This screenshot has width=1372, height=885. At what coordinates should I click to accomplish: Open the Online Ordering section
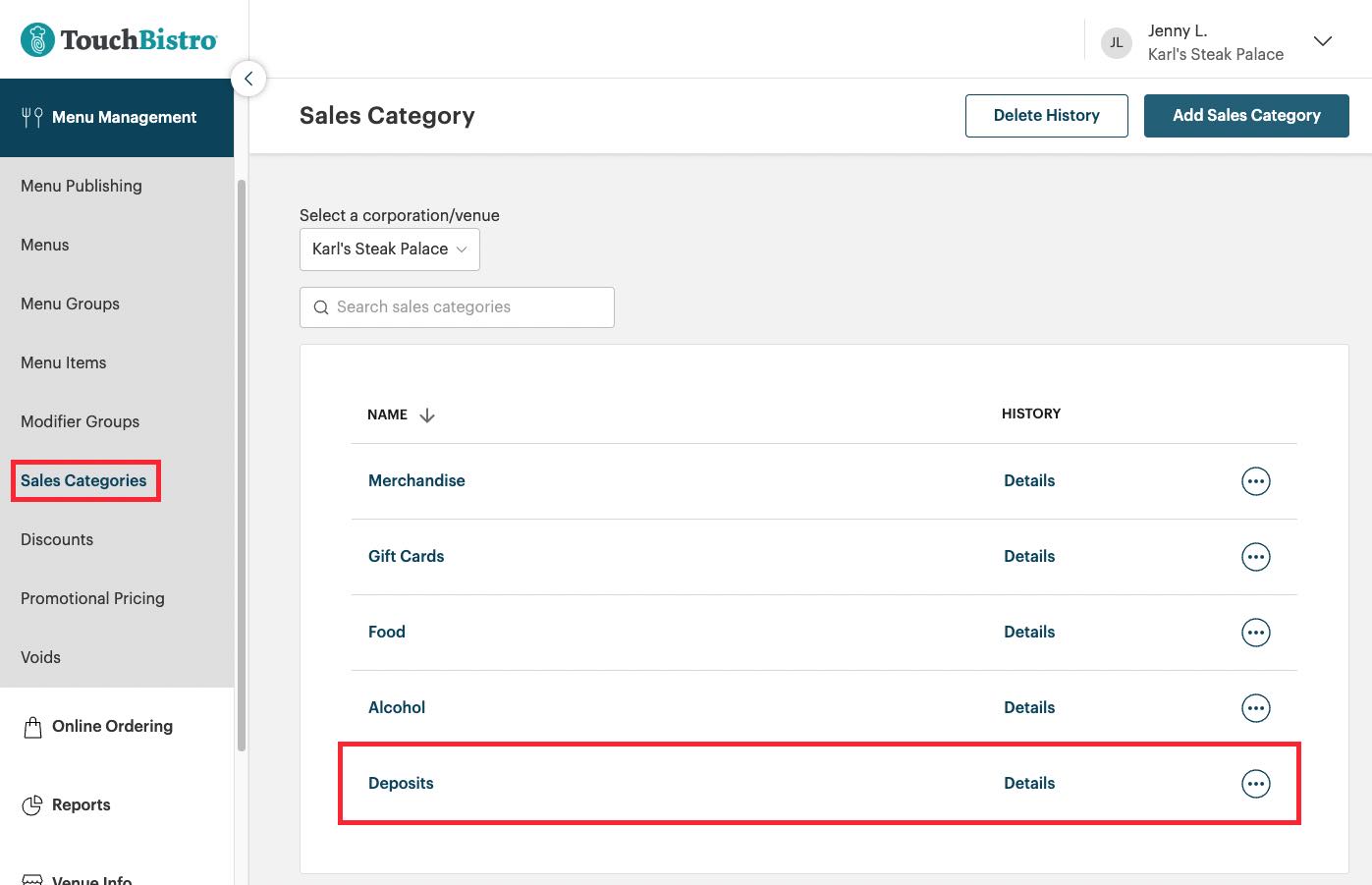[x=111, y=726]
